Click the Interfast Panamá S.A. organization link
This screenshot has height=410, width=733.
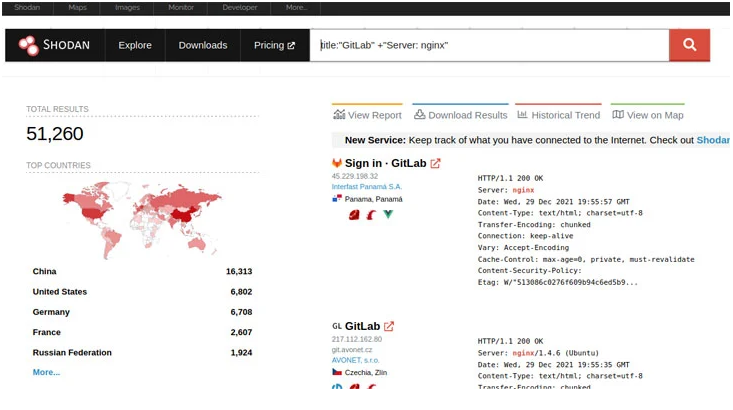(x=367, y=187)
